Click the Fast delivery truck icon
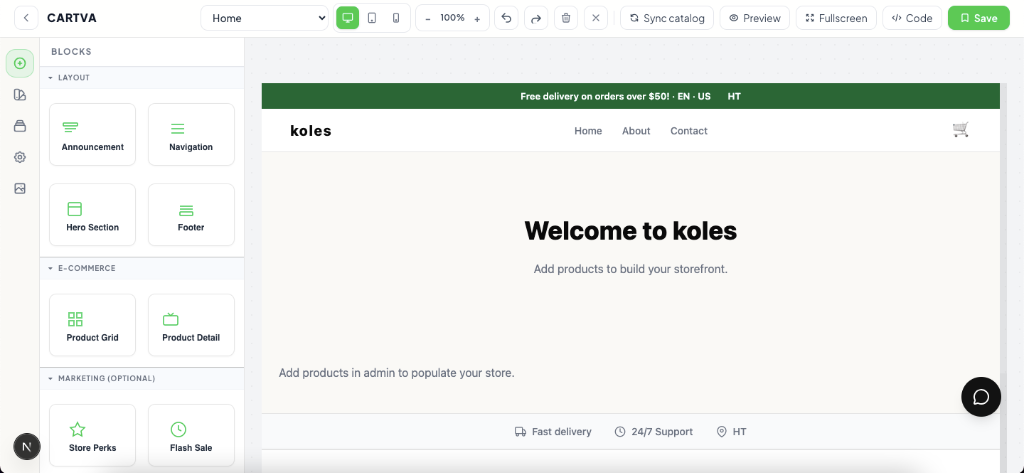1024x473 pixels. pos(520,432)
